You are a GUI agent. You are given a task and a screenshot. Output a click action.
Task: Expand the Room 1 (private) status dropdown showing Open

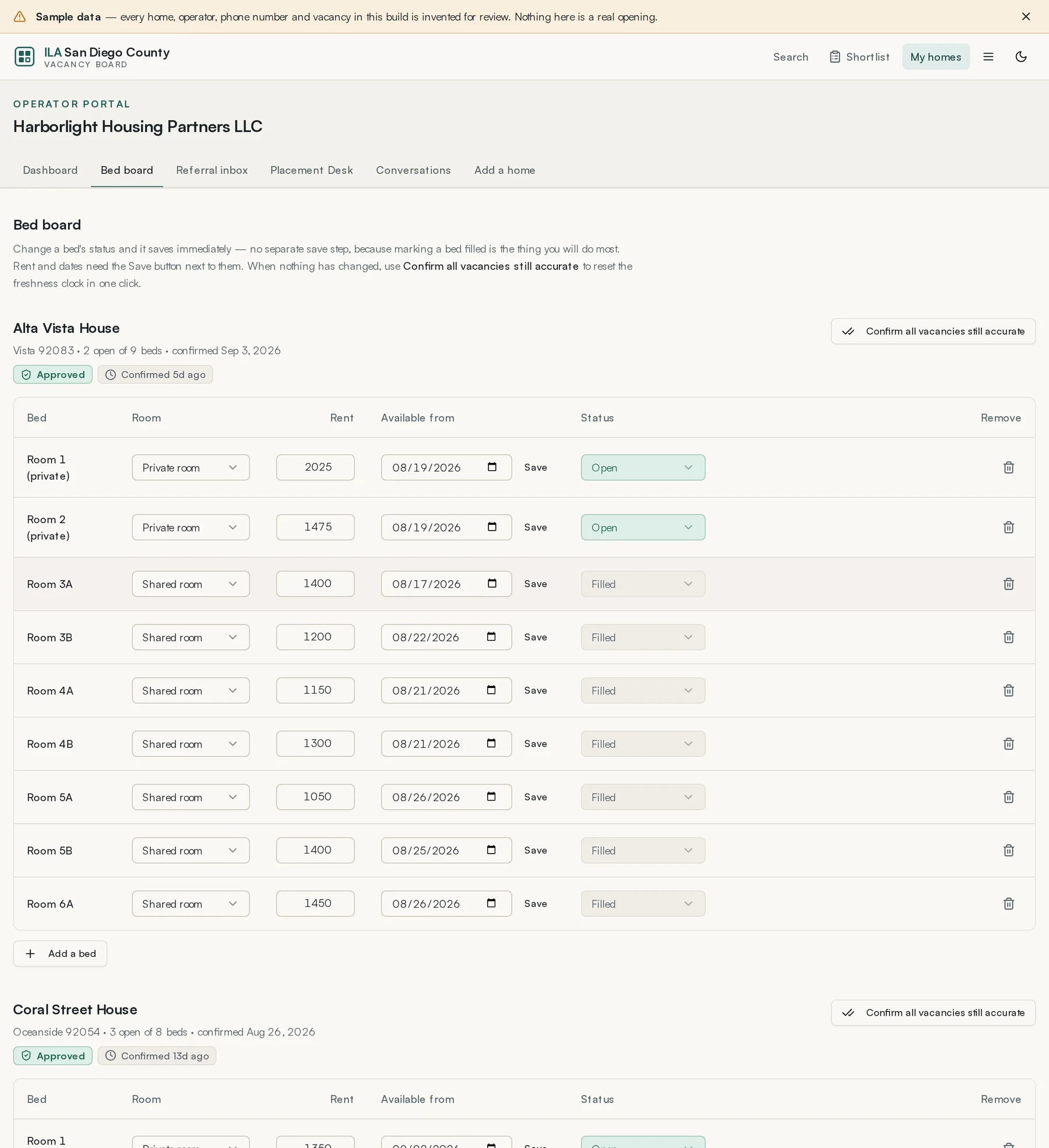(x=643, y=468)
